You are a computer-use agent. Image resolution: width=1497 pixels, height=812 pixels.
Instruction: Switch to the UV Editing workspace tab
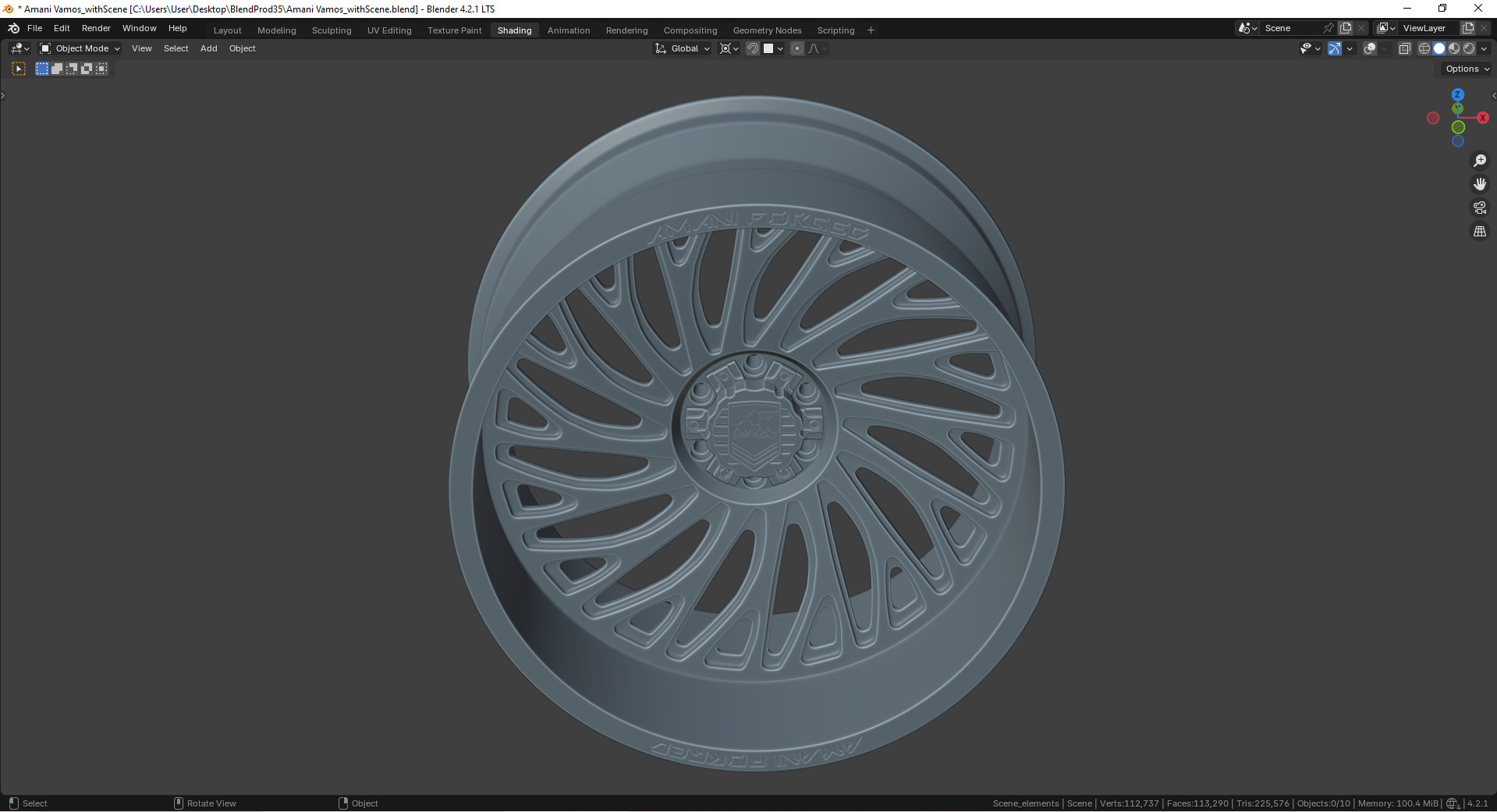click(389, 30)
